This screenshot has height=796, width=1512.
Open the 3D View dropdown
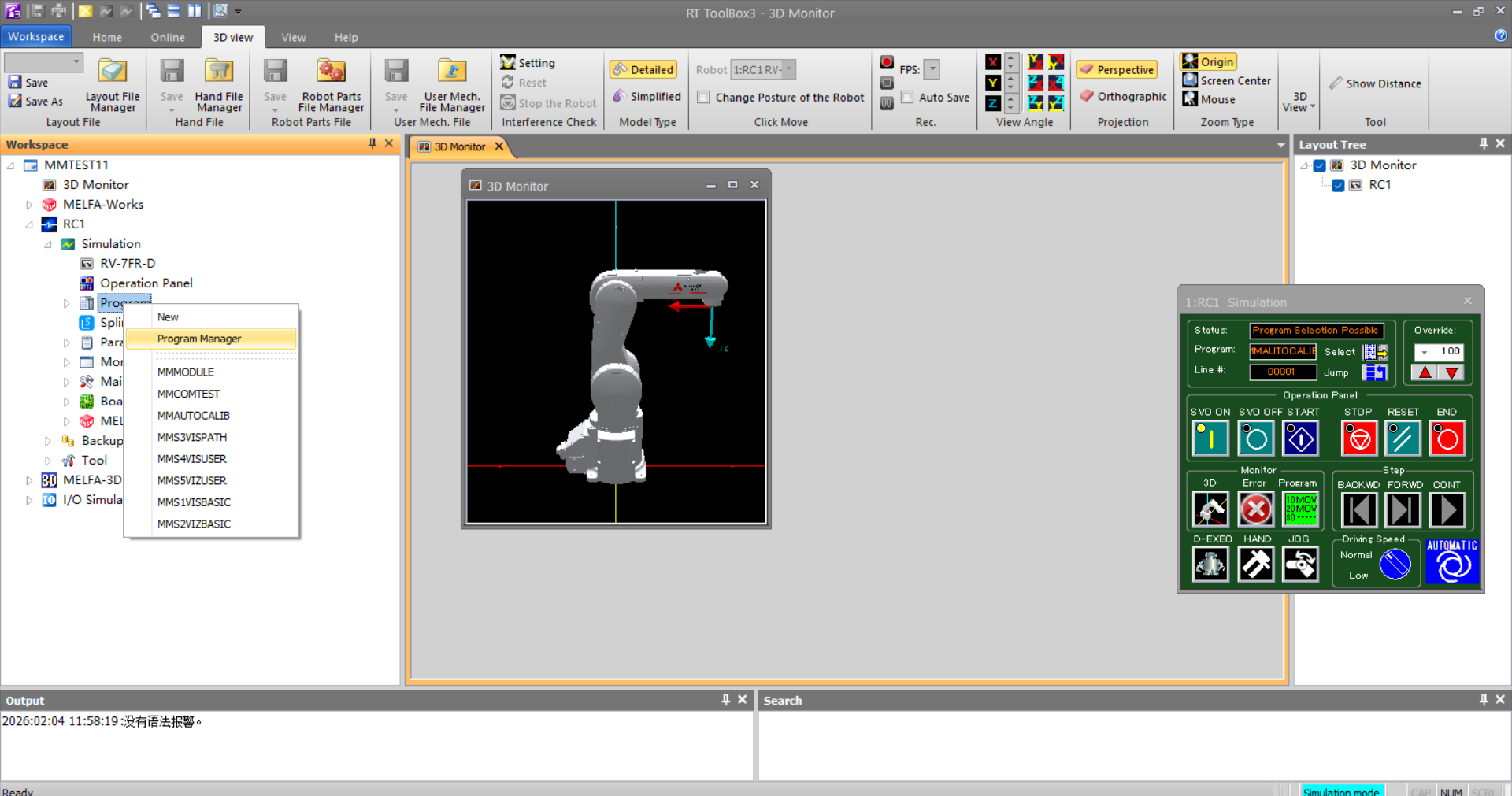1299,102
